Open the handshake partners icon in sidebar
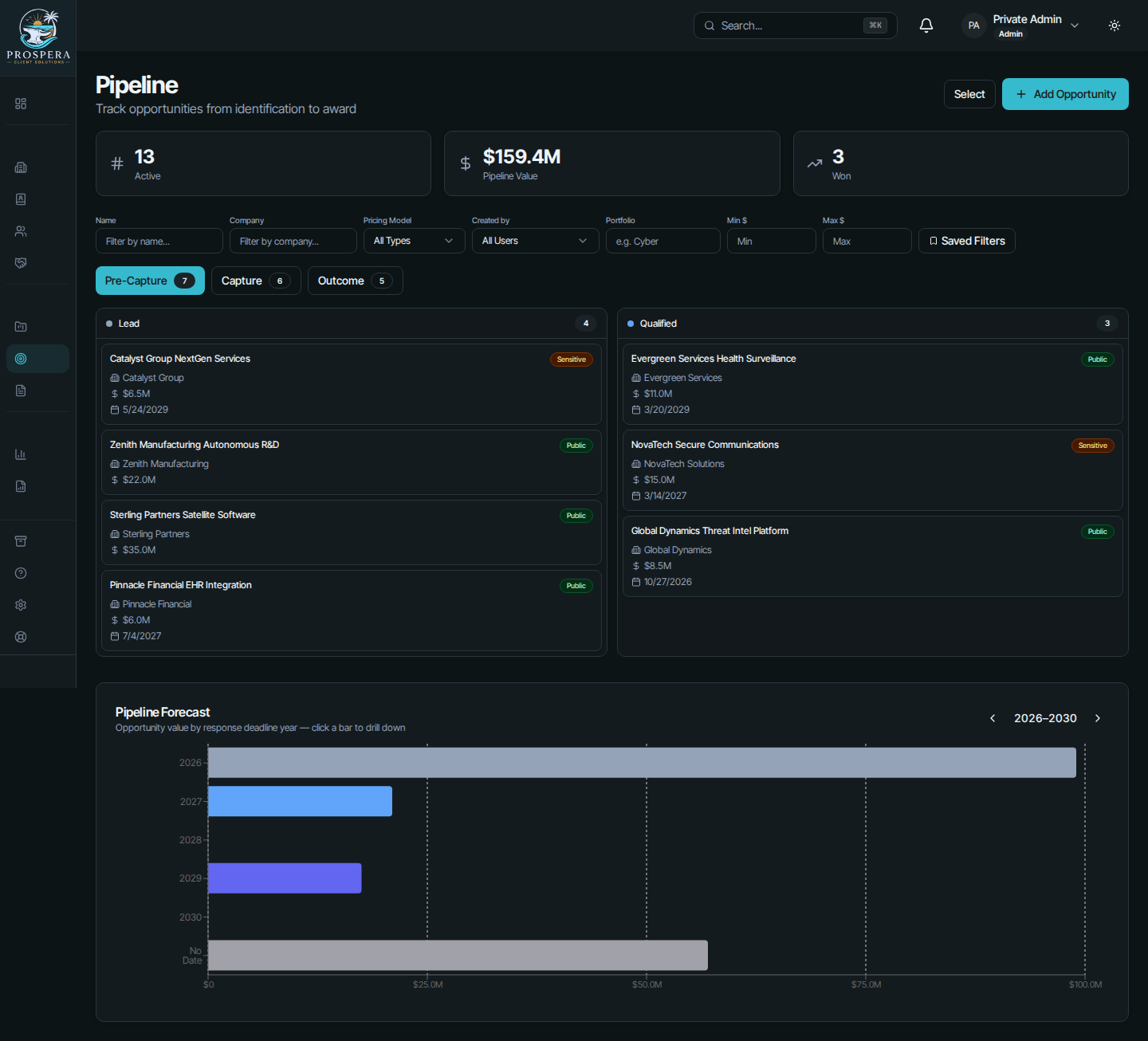 [21, 263]
